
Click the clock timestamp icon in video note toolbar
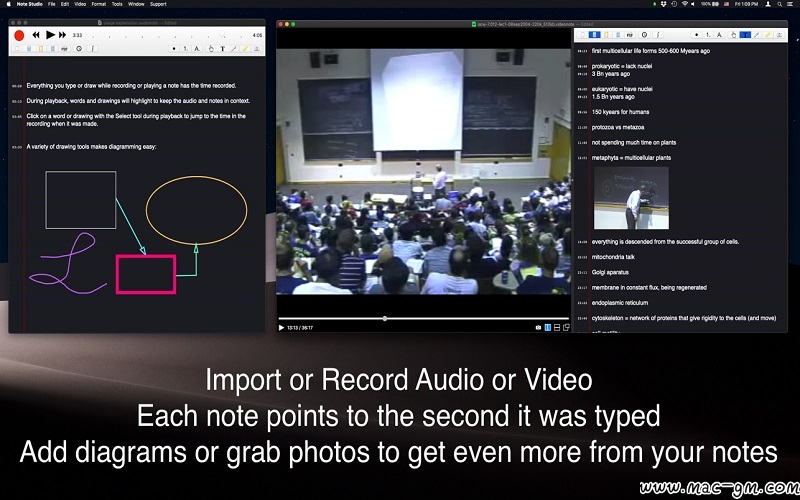click(644, 35)
